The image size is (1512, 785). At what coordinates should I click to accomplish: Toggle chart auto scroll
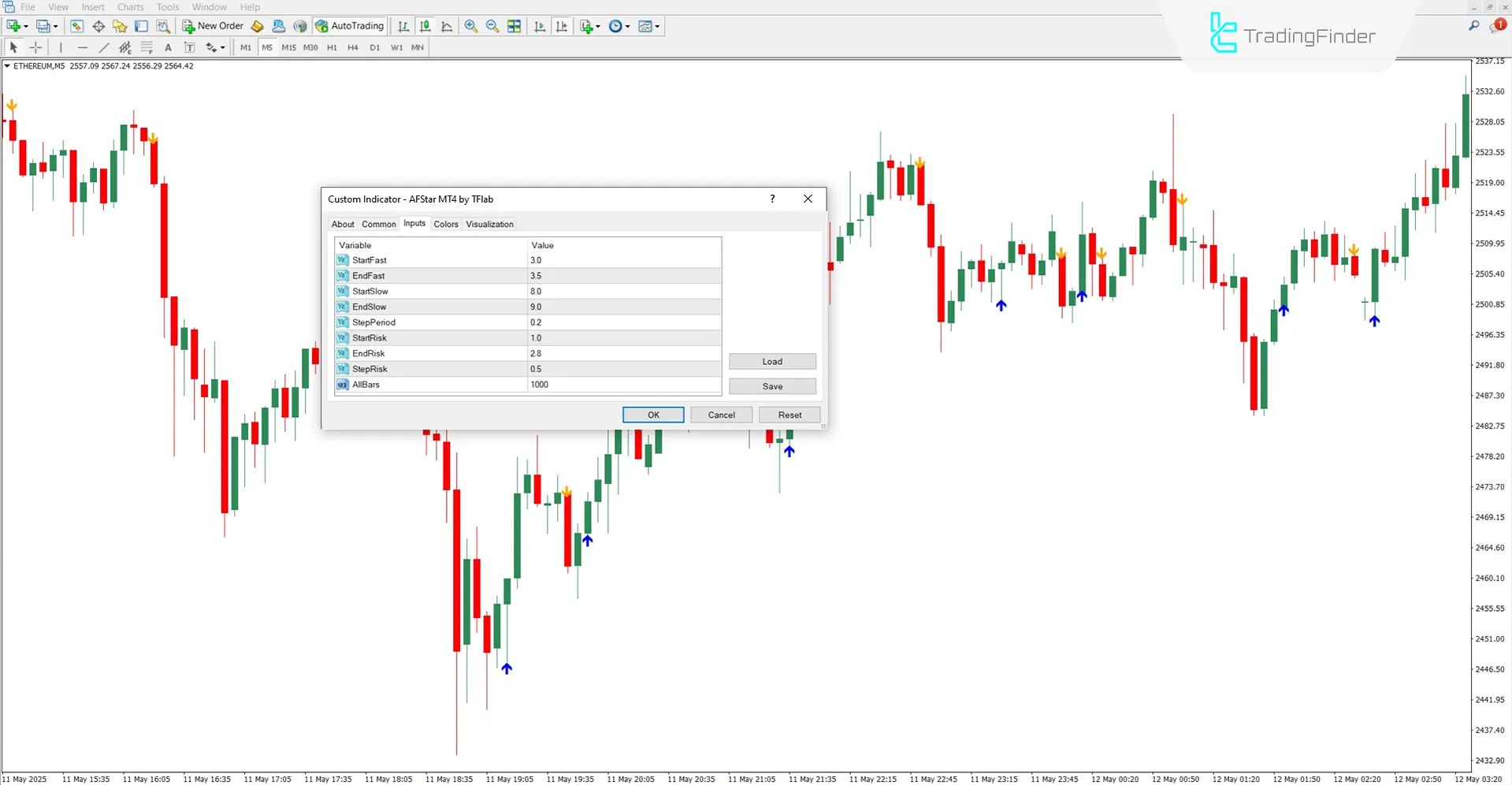click(540, 26)
